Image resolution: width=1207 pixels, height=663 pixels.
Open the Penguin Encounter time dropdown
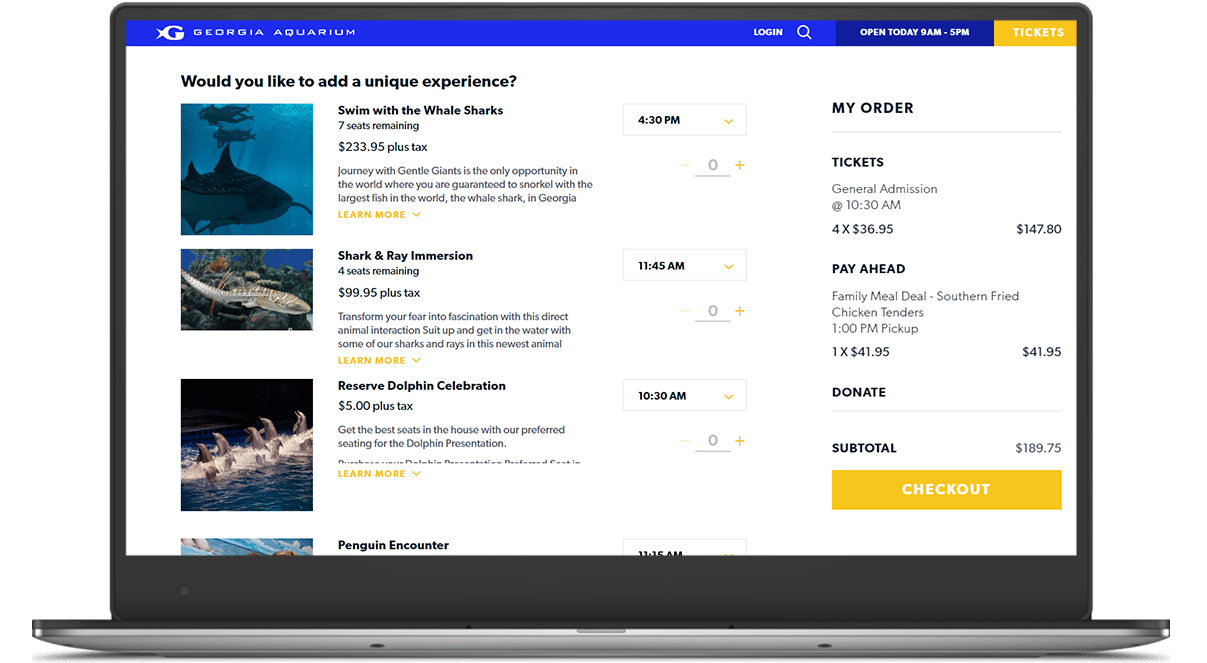[684, 549]
